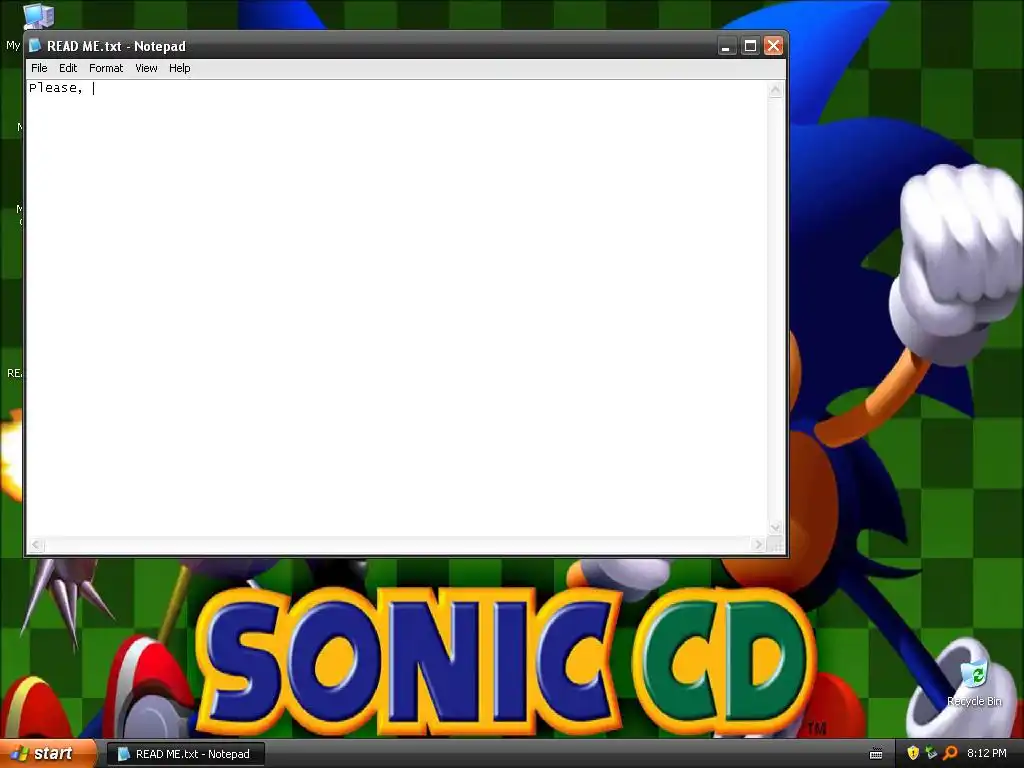Select the Recycle Bin desktop icon
Screen dimensions: 1024x768
[x=974, y=683]
